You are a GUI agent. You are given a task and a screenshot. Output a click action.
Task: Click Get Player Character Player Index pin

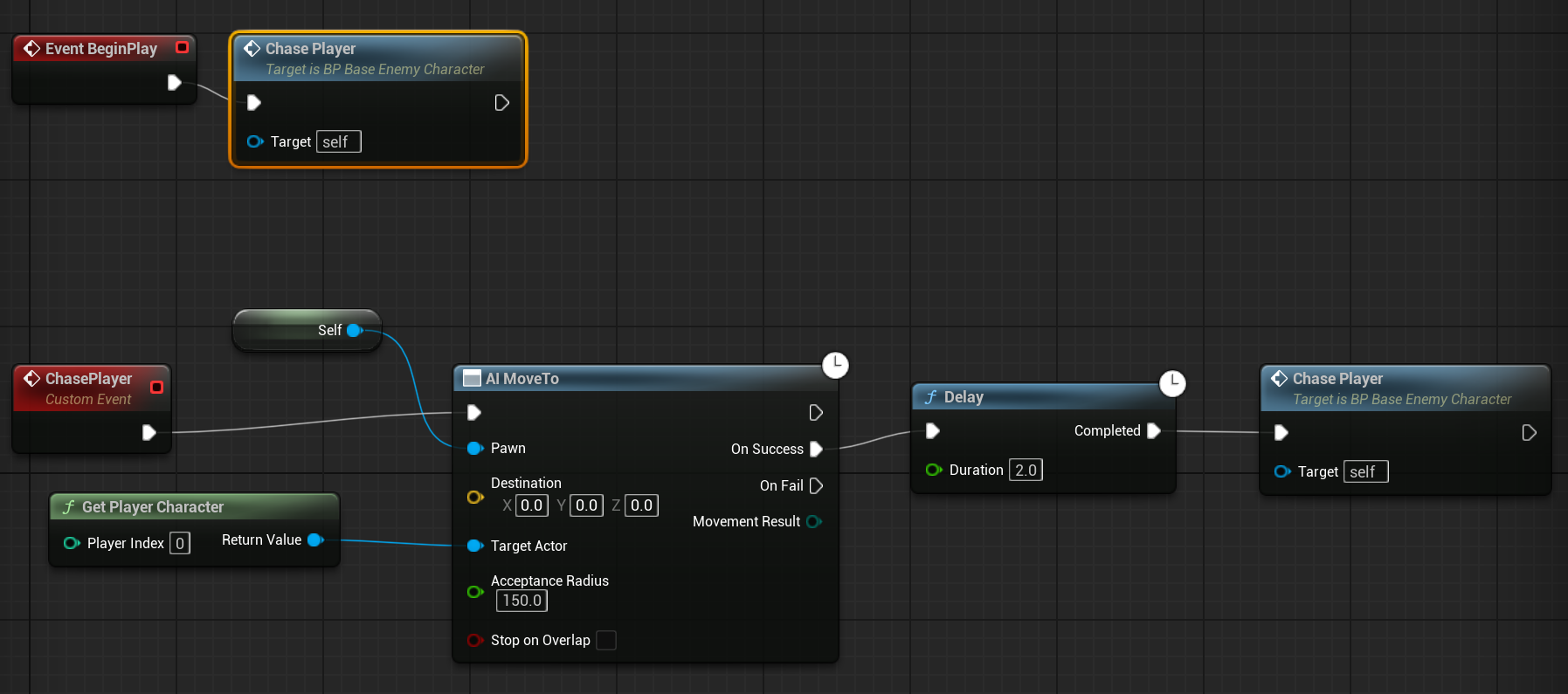click(x=72, y=543)
